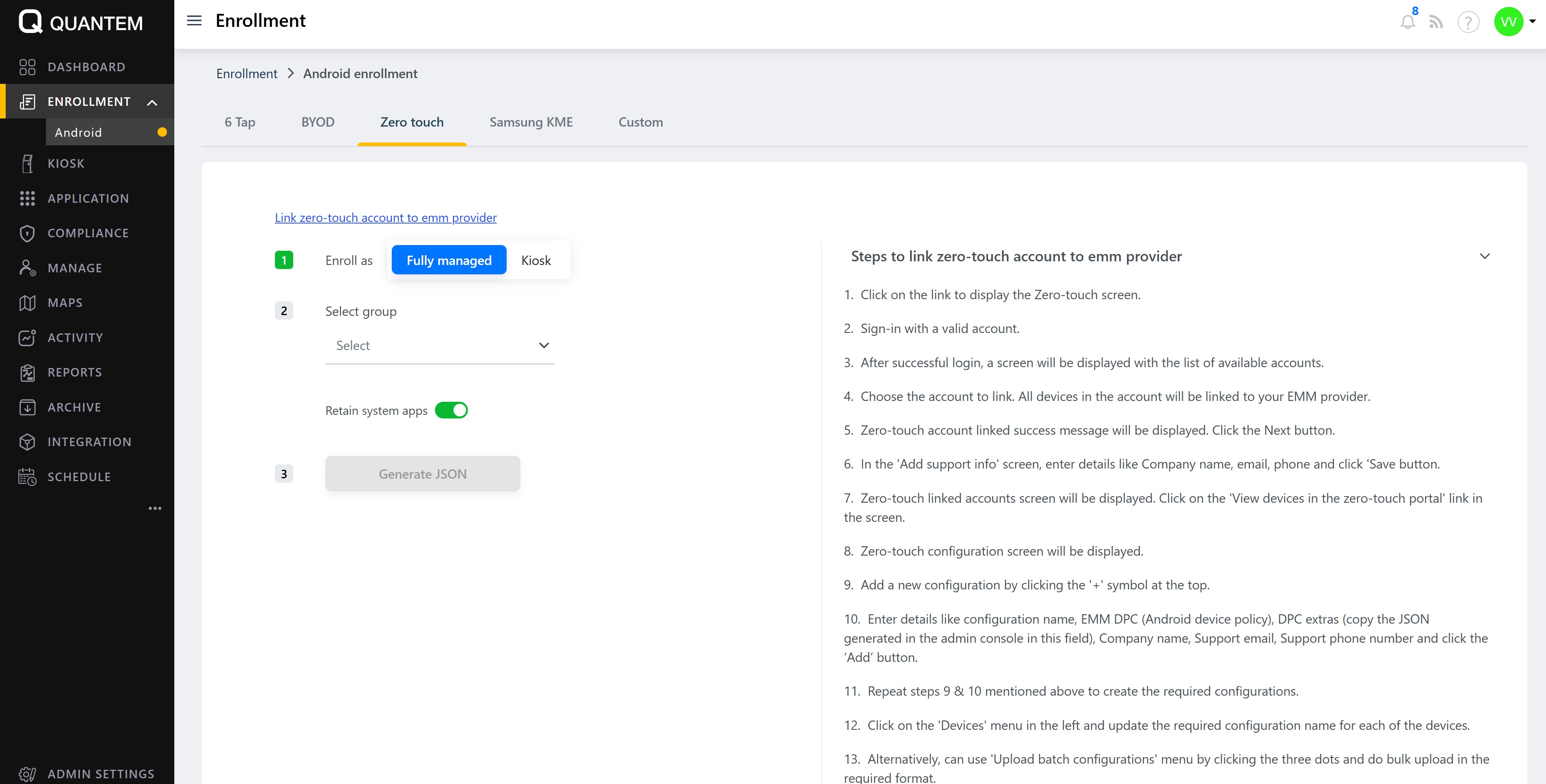1546x784 pixels.
Task: Open the Compliance shield item
Action: pos(88,233)
